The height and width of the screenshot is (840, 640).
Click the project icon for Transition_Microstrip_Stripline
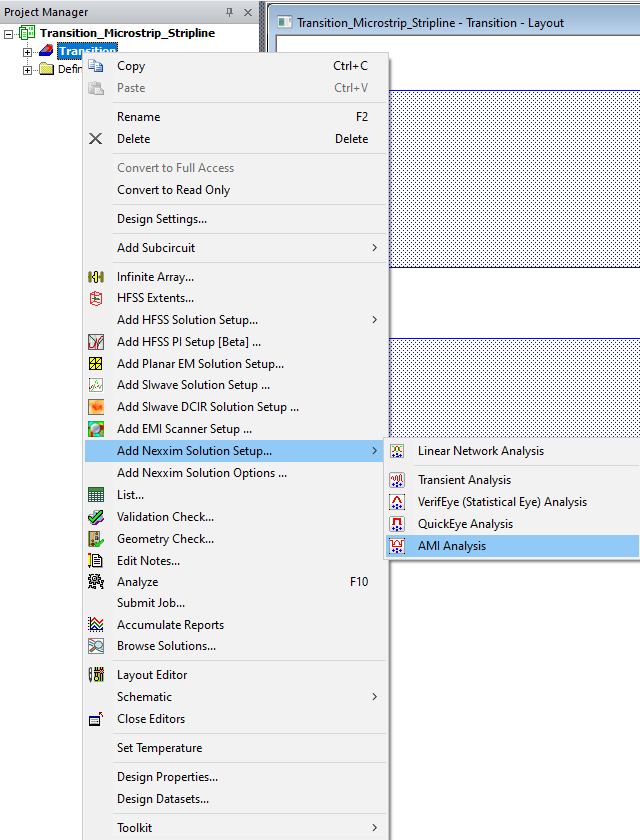pos(27,33)
